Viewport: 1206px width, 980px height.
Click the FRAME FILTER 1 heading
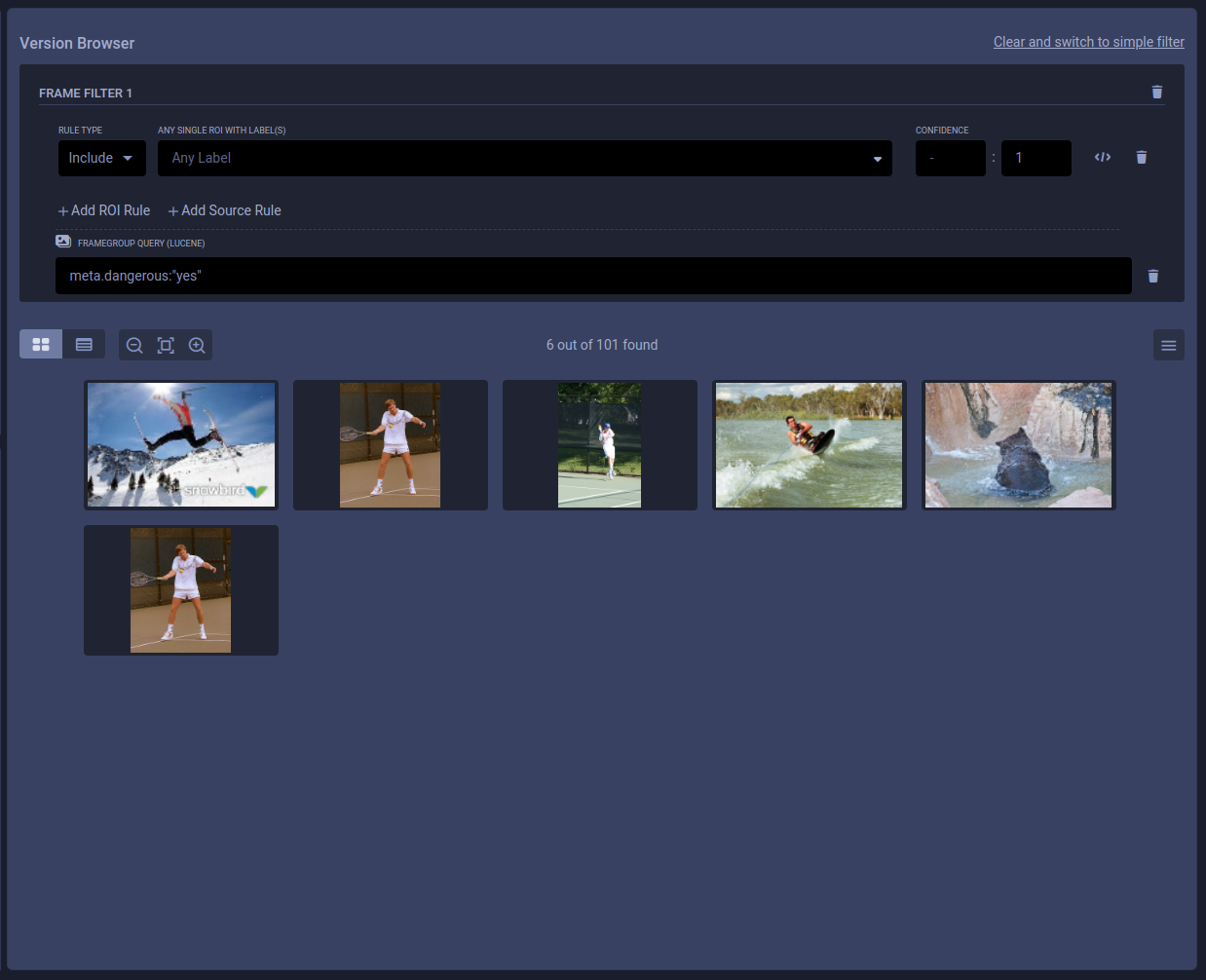pos(86,94)
